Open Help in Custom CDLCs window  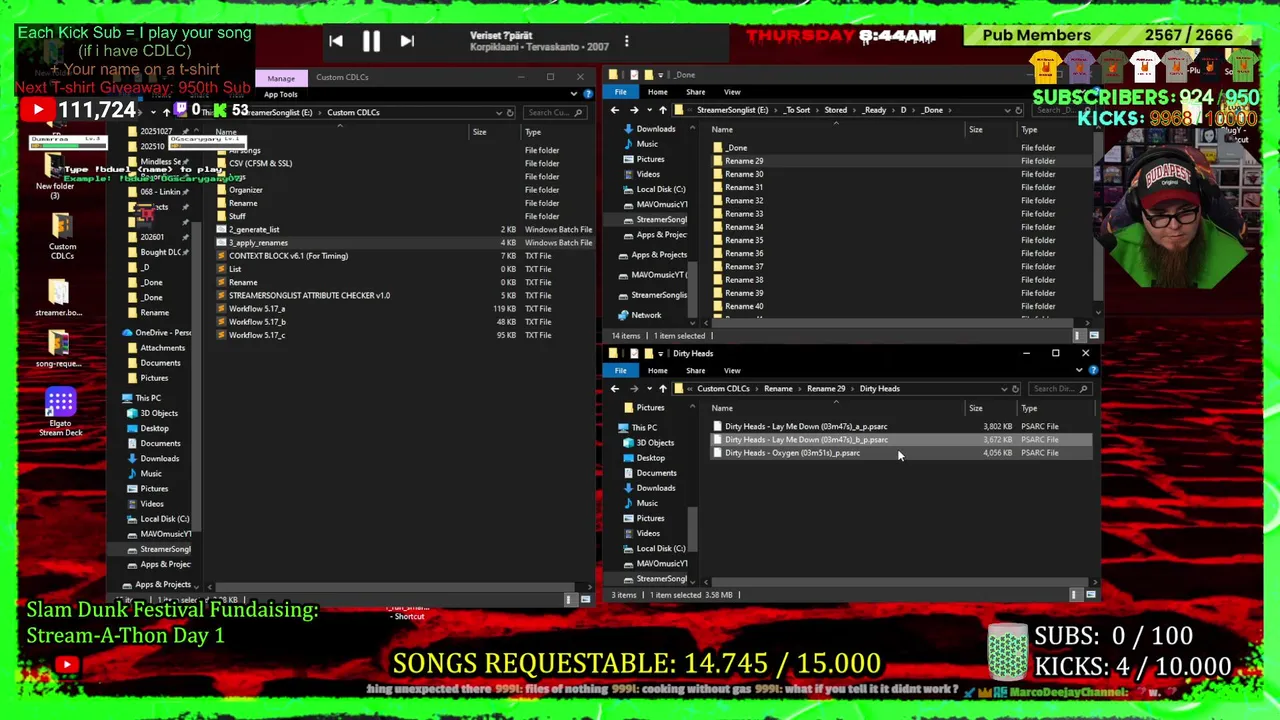[587, 94]
